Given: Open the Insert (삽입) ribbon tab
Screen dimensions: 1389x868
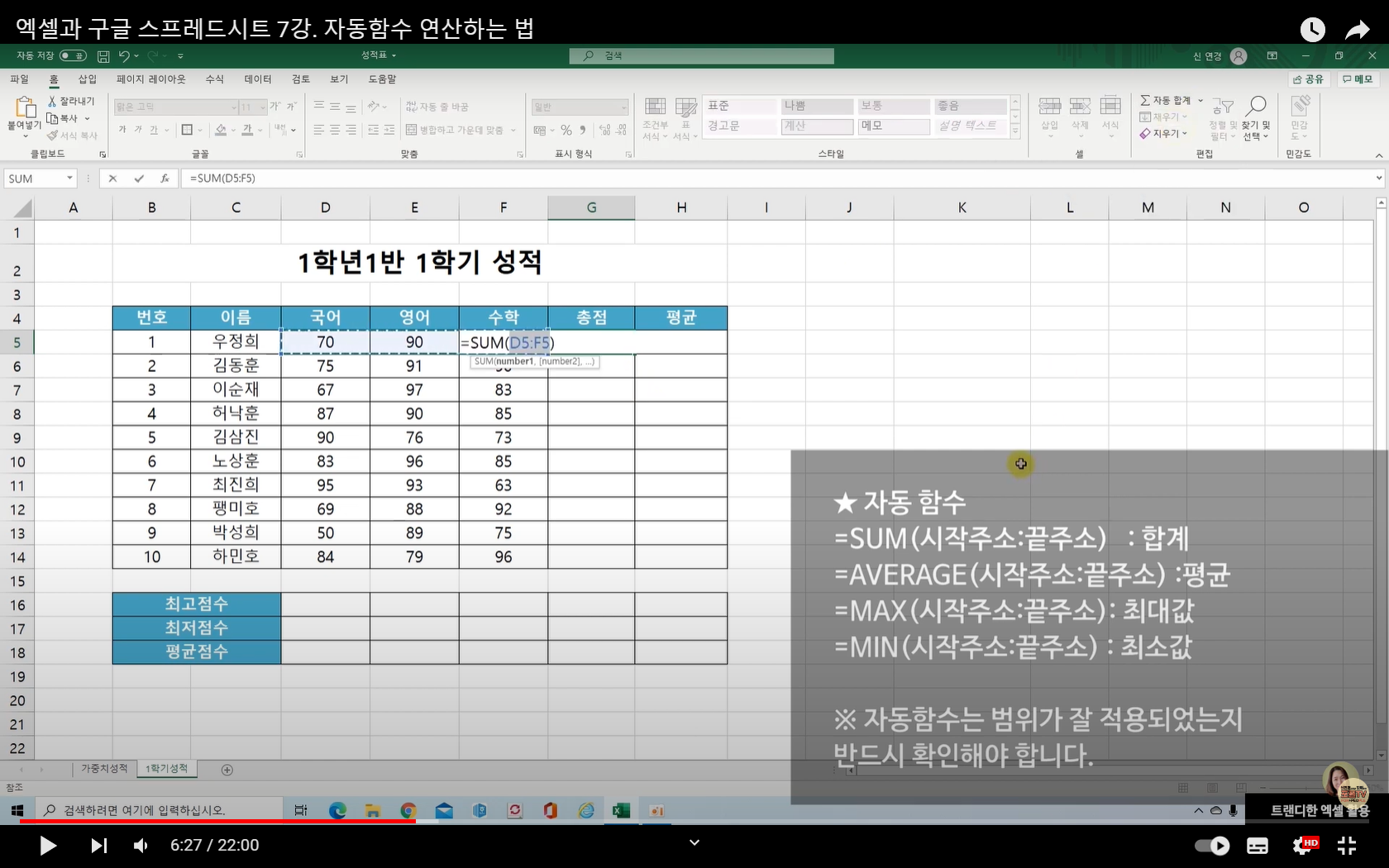Looking at the screenshot, I should pos(88,79).
